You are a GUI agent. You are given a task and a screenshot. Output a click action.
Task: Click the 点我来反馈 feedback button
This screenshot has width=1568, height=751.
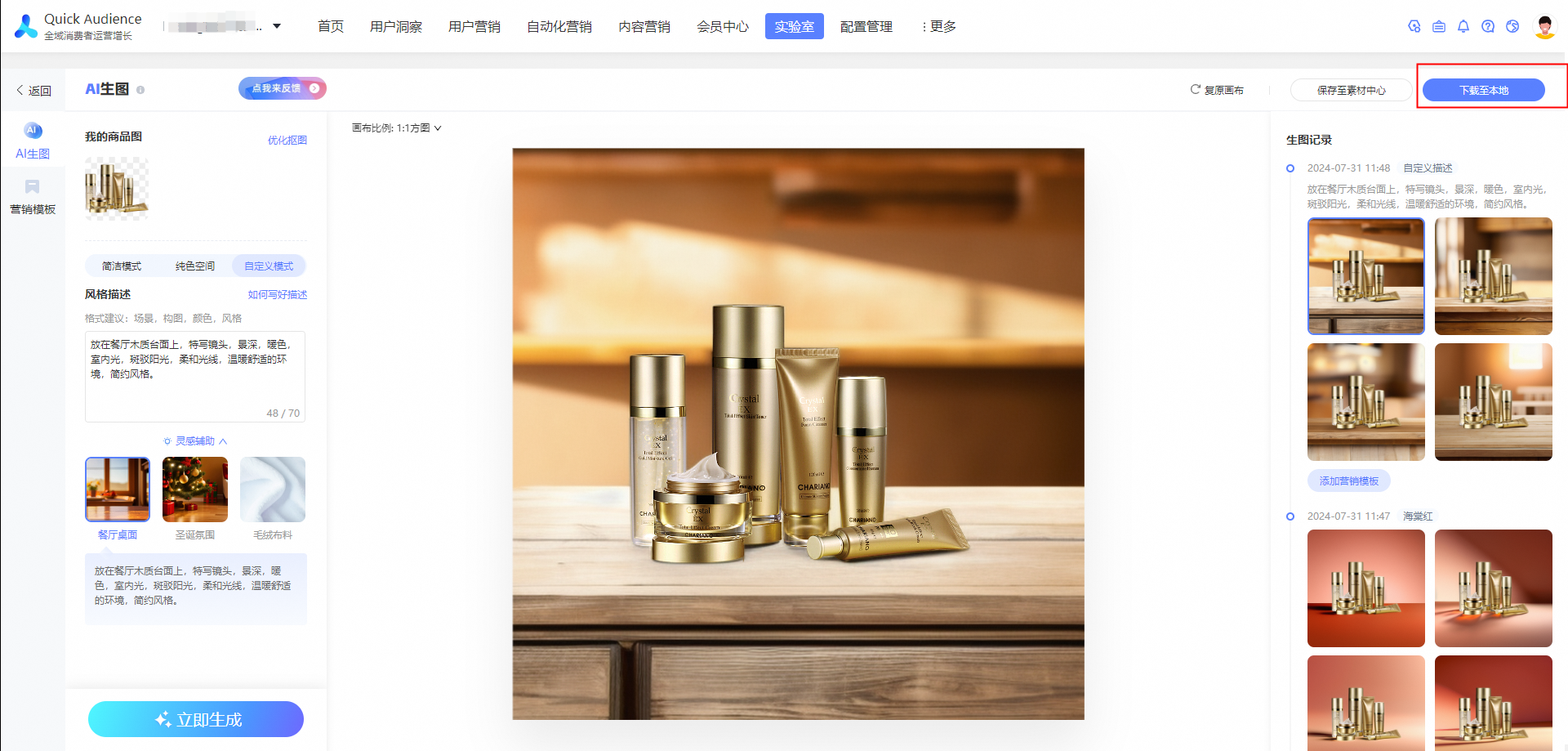(x=283, y=88)
